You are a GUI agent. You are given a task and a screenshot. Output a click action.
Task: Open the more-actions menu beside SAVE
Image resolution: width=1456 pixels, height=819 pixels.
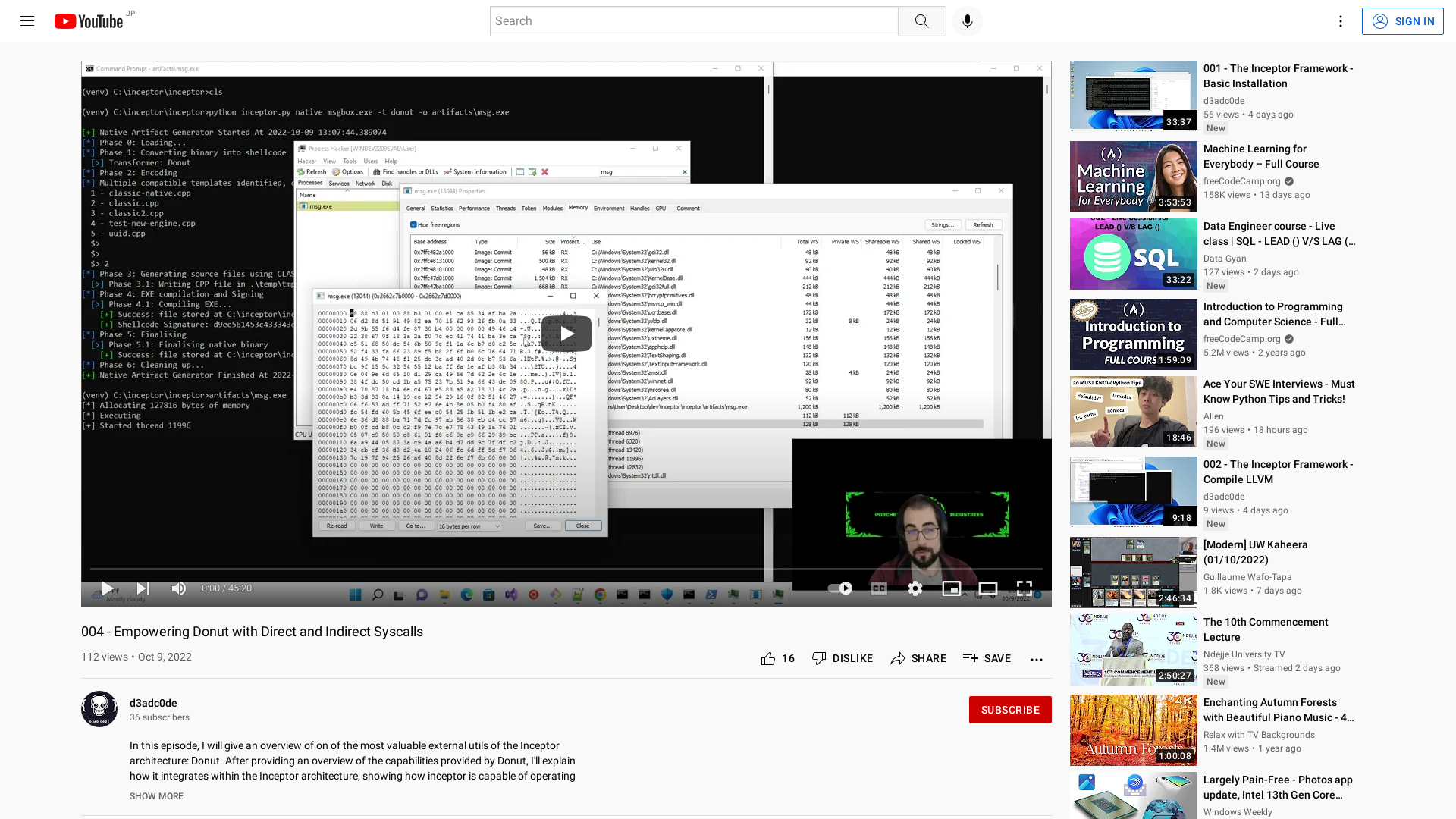(x=1036, y=658)
